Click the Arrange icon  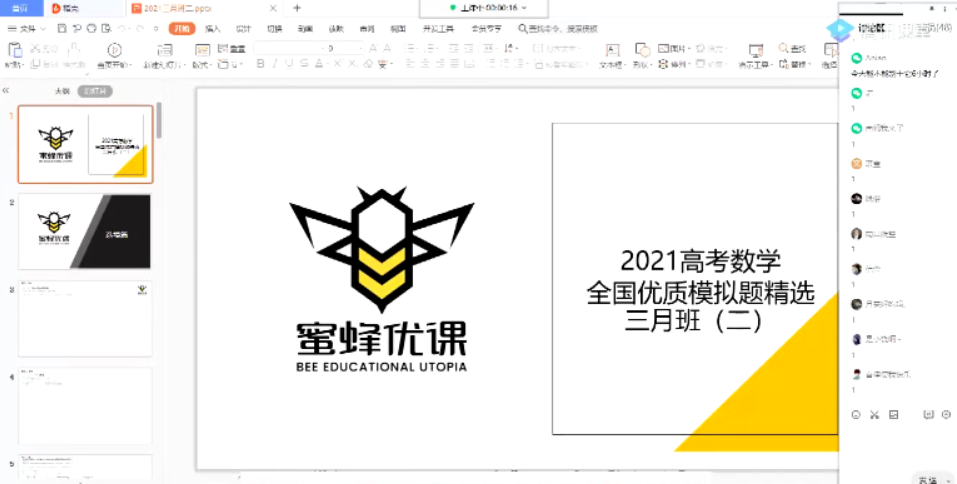pyautogui.click(x=663, y=64)
